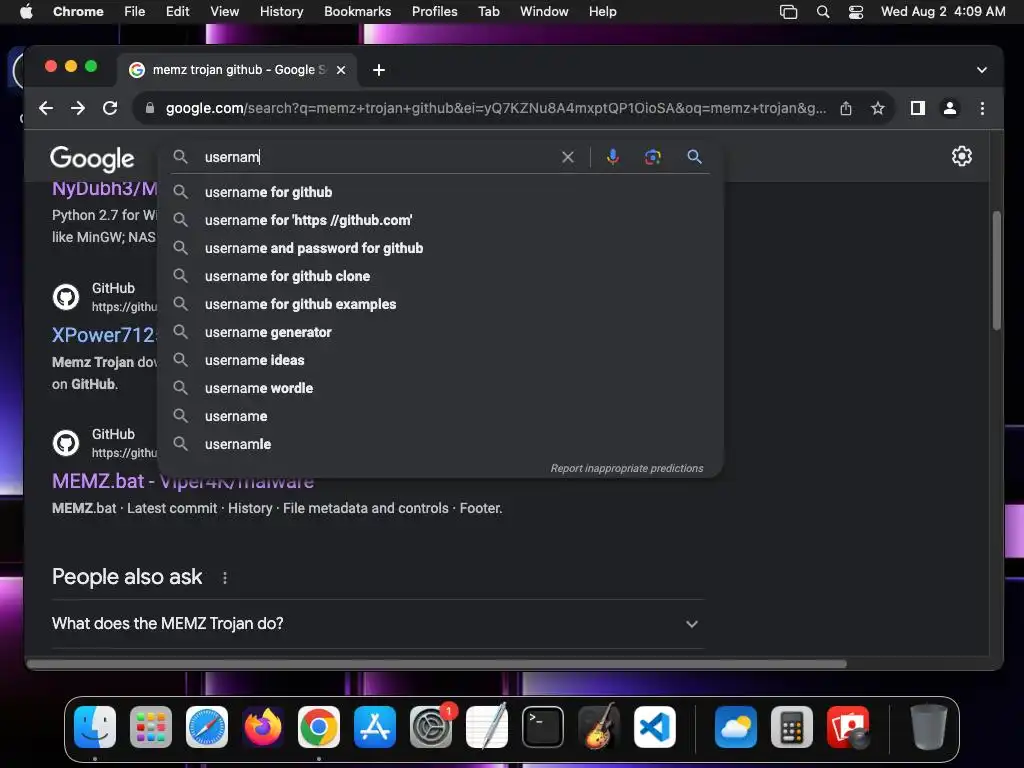
Task: Choose suggestion 'usernamle'
Action: (x=440, y=445)
